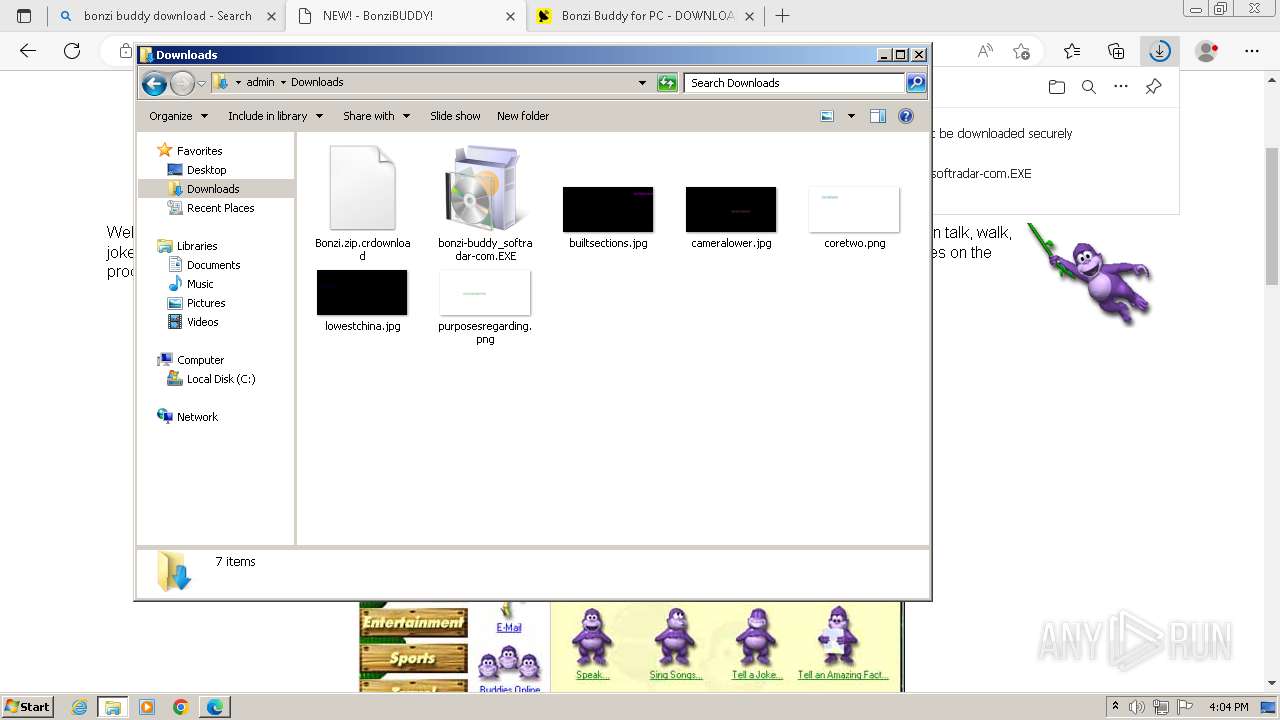Open downloads folder icon in flyout
1280x720 pixels.
point(1057,87)
